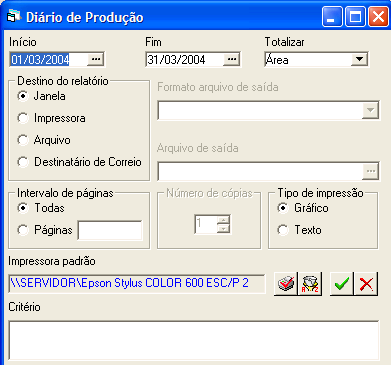
Task: Click the Impressora padrão printer name field
Action: [x=137, y=283]
